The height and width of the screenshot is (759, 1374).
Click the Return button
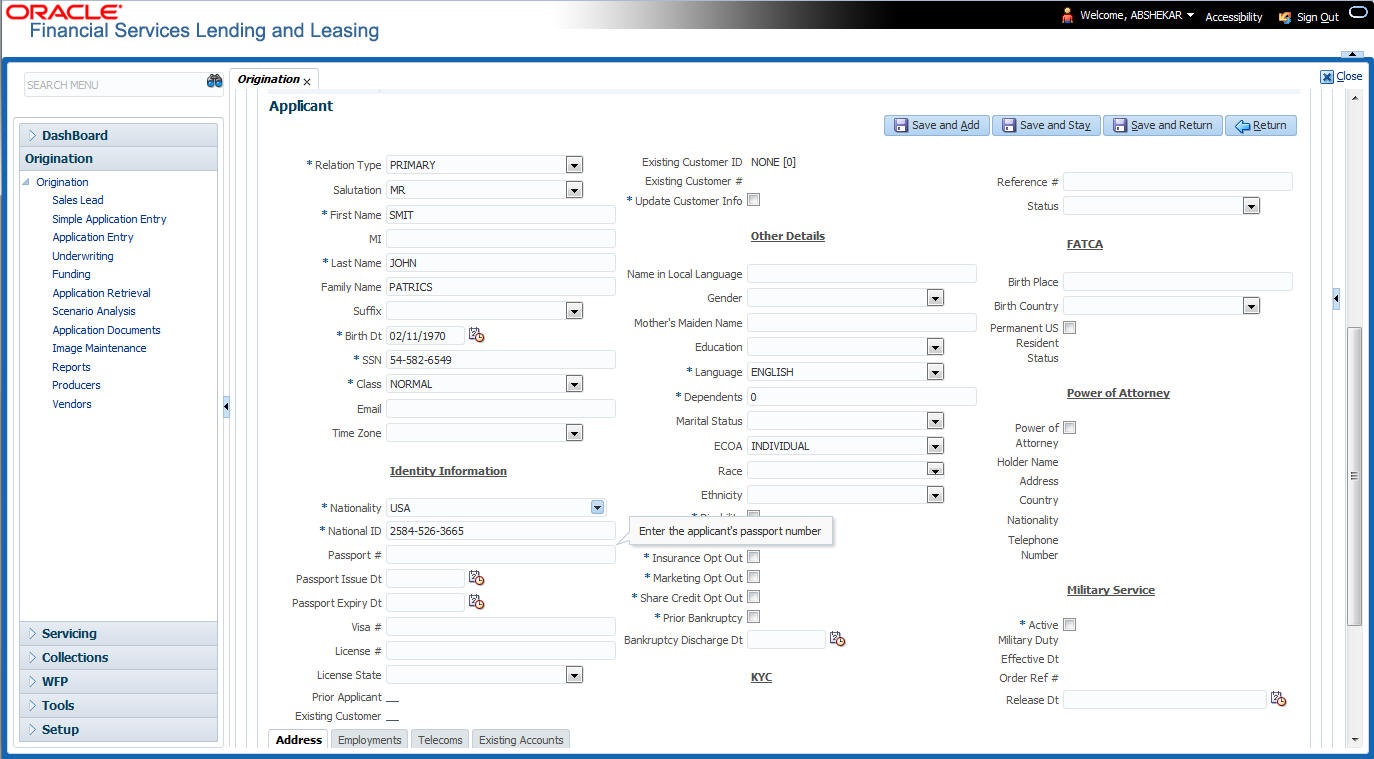pos(1261,125)
